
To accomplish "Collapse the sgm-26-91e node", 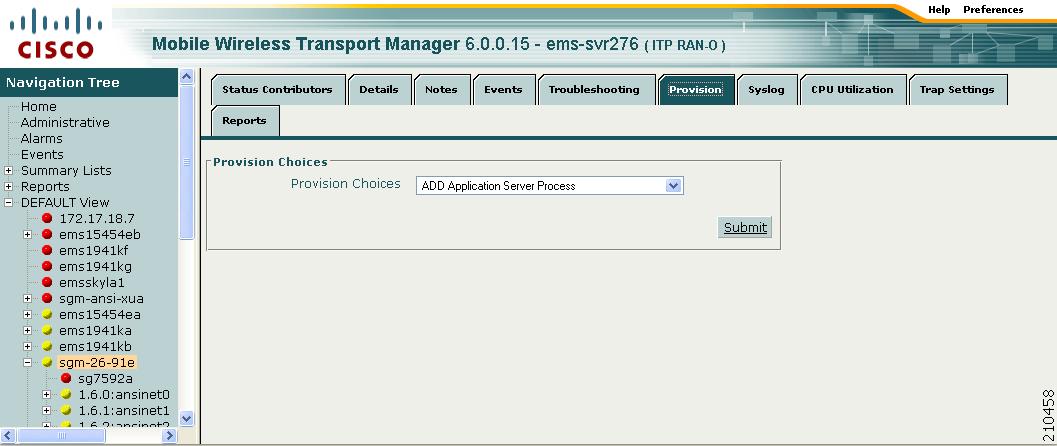I will point(28,362).
